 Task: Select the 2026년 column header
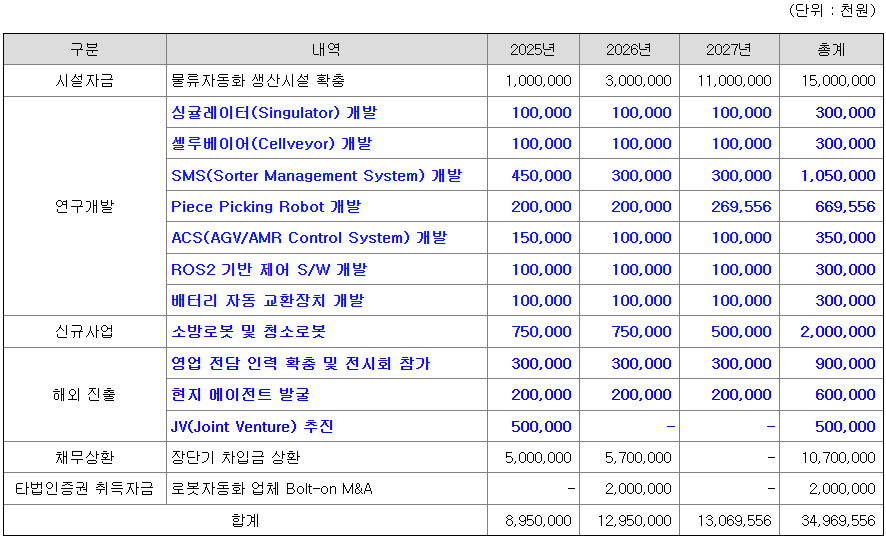[x=629, y=50]
